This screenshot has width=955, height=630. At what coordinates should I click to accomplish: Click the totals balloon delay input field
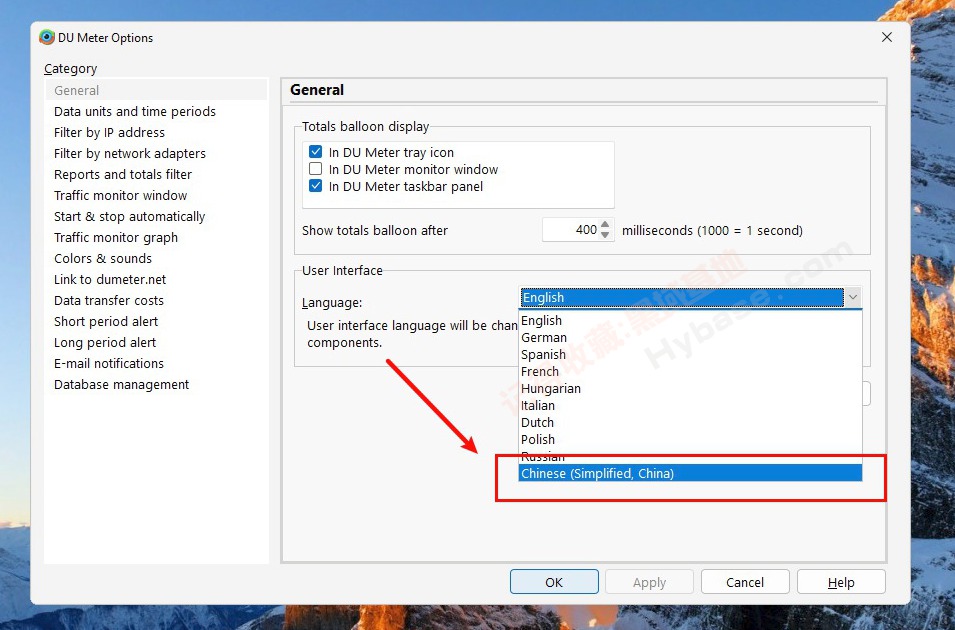[571, 230]
